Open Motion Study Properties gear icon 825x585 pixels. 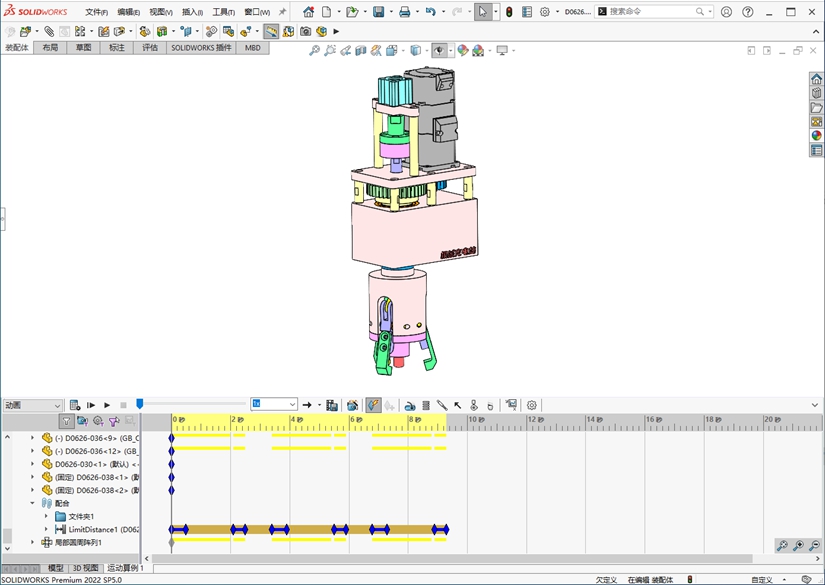pos(532,405)
